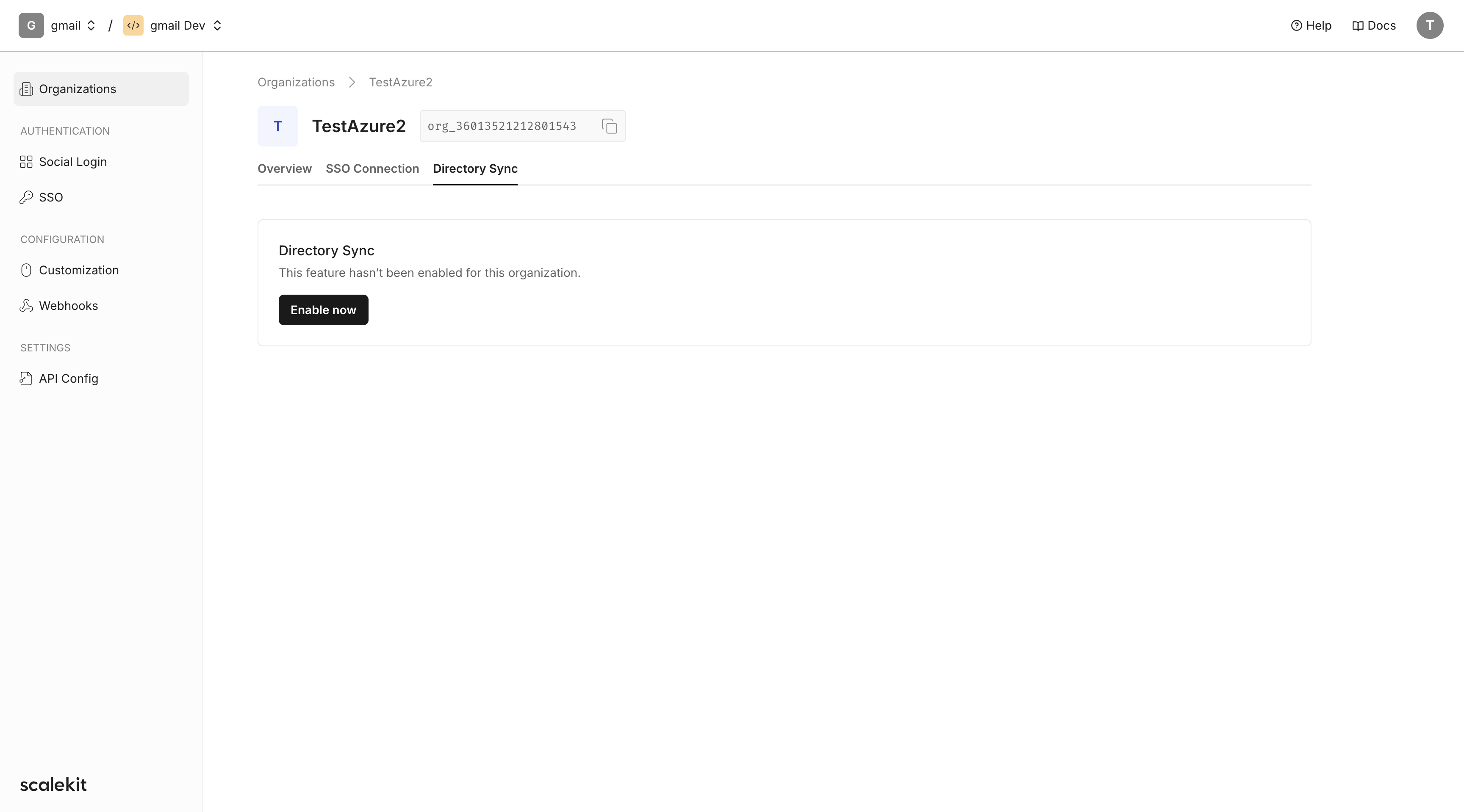This screenshot has height=812, width=1464.
Task: Click the Customization icon in sidebar
Action: click(26, 270)
